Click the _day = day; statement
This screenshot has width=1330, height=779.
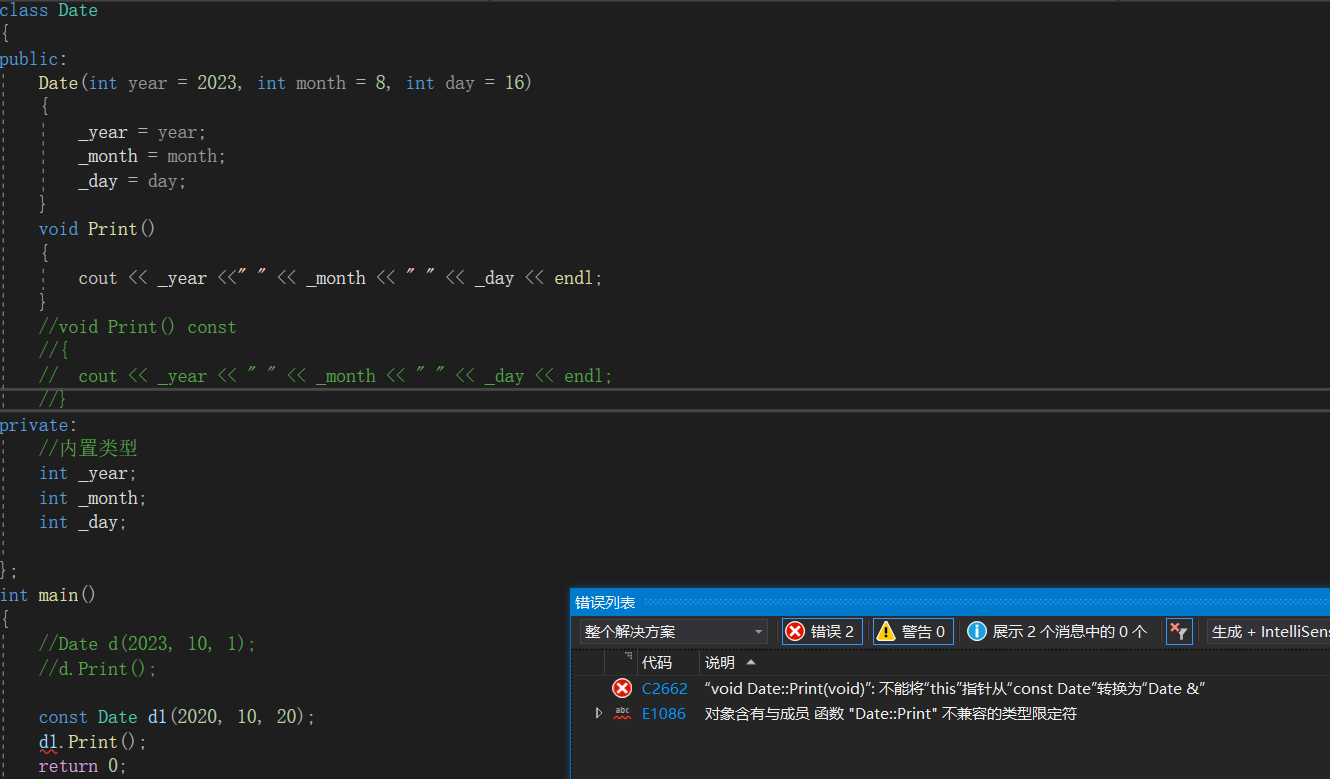point(132,181)
